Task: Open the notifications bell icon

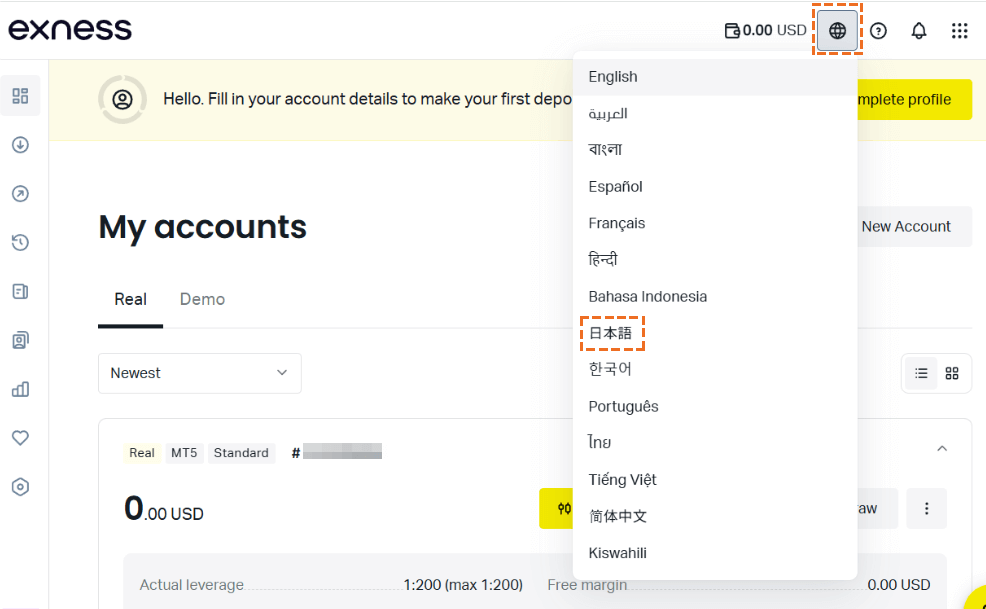Action: pos(919,30)
